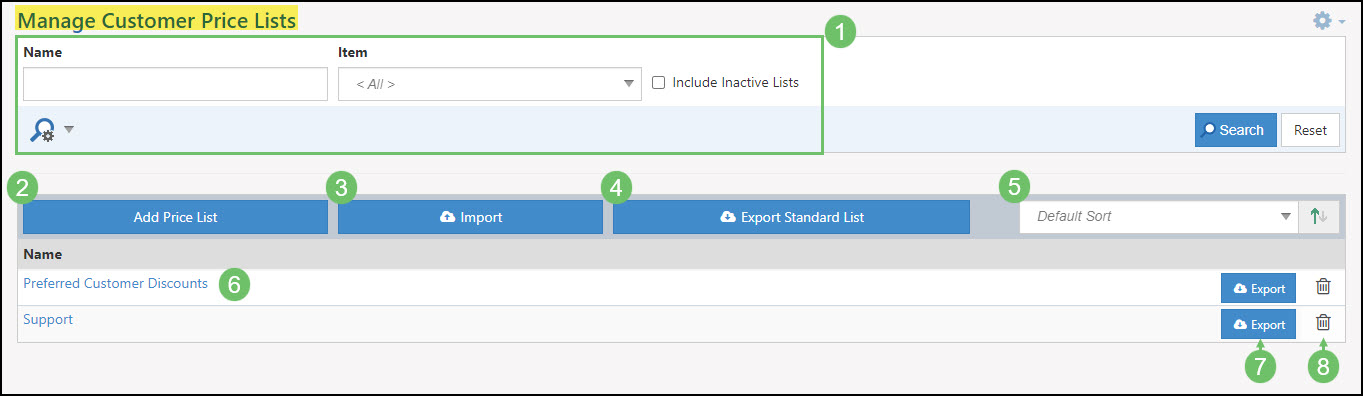Expand arrow beside advanced search icon
The image size is (1363, 396).
(69, 130)
